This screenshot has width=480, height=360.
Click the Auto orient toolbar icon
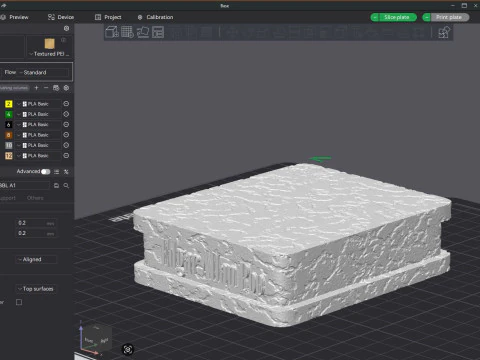click(x=143, y=32)
